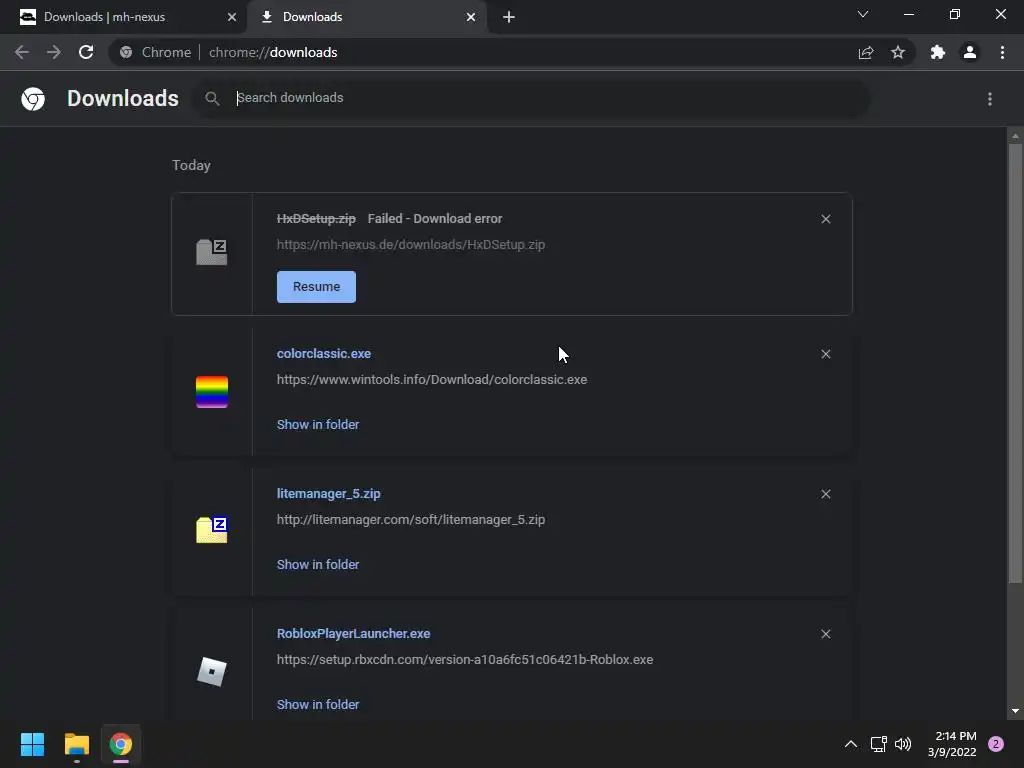Click the scrollbar down arrow
The width and height of the screenshot is (1024, 768).
click(x=1015, y=711)
